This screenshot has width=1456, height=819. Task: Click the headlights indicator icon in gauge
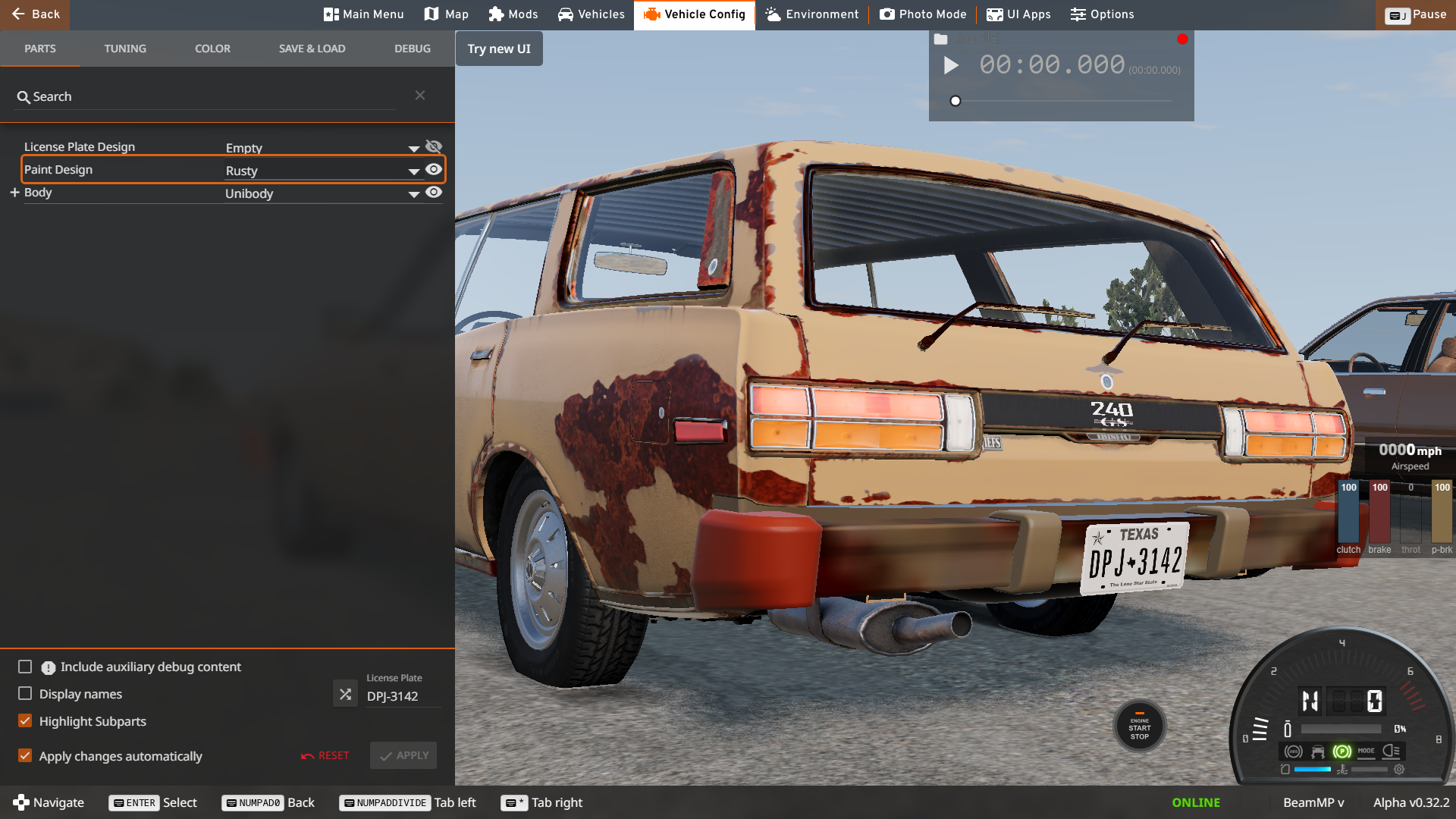[x=1391, y=751]
